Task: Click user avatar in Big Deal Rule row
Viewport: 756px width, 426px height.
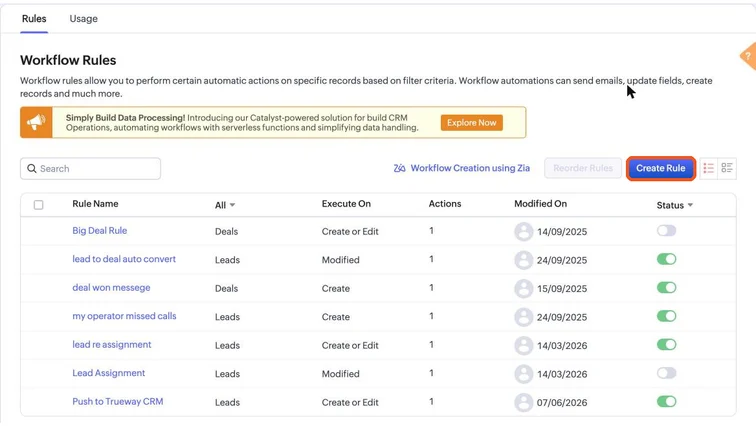Action: coord(523,231)
